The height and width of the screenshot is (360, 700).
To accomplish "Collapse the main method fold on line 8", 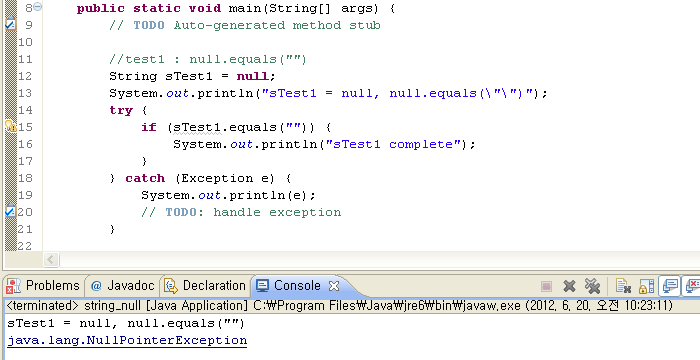I will pos(38,7).
